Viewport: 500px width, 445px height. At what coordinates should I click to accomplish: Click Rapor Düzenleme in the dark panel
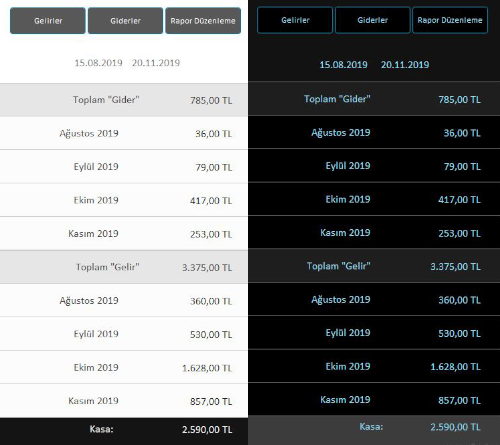point(450,20)
